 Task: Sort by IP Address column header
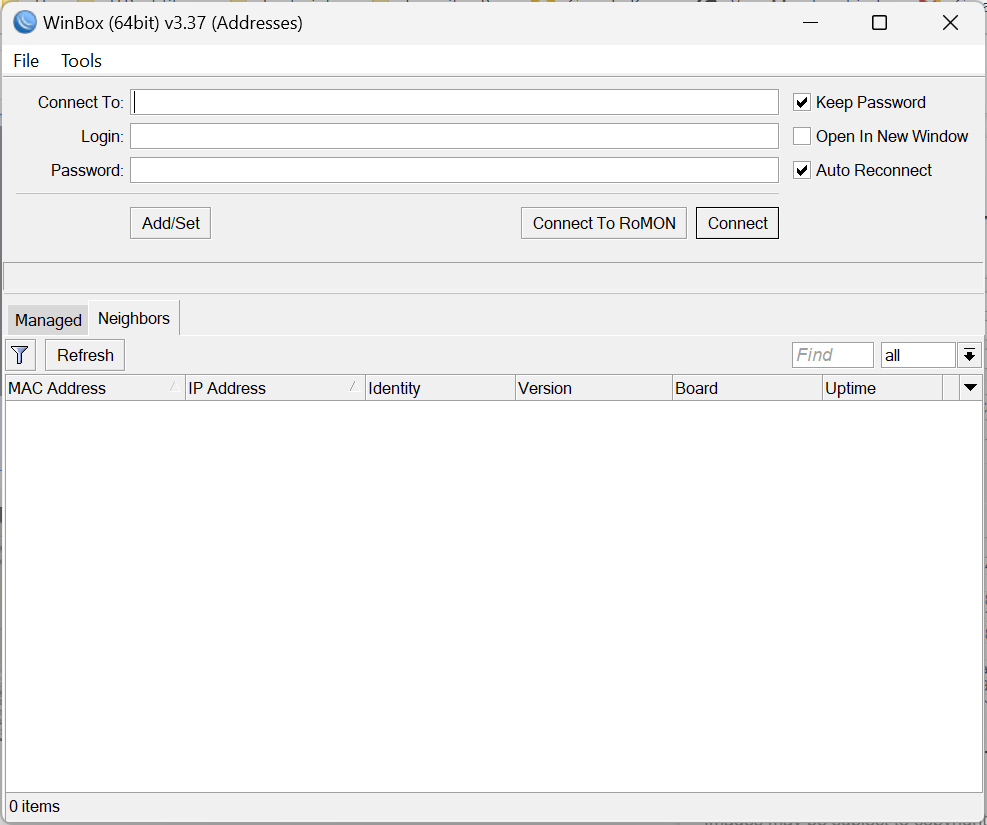pos(275,388)
